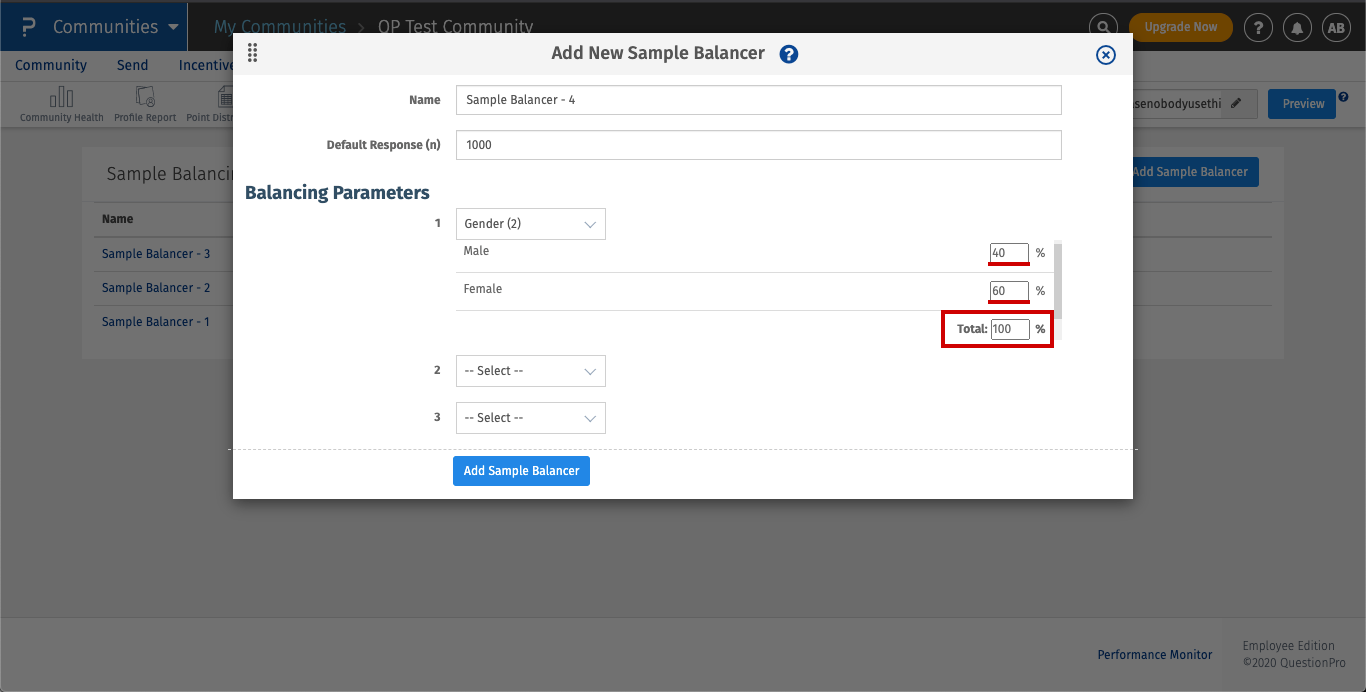Click the pencil edit icon near Preview
The height and width of the screenshot is (692, 1366).
[1237, 103]
